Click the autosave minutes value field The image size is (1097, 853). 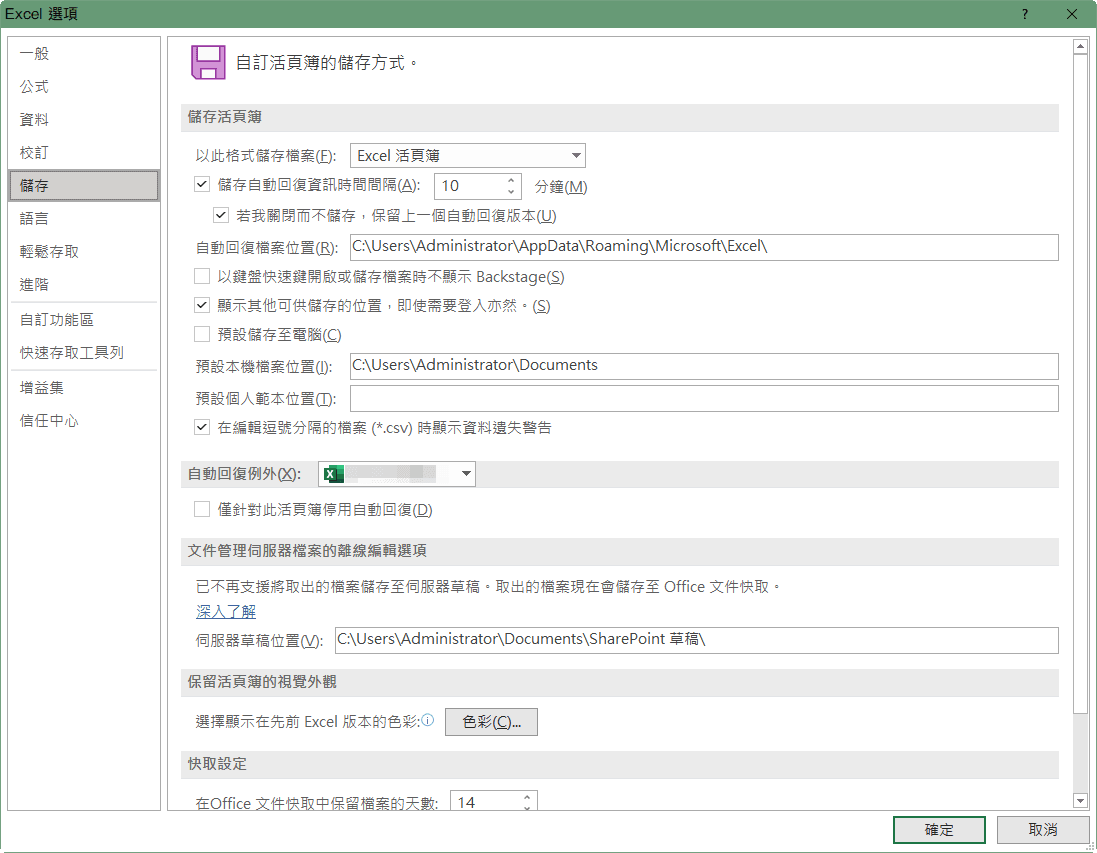[x=469, y=186]
